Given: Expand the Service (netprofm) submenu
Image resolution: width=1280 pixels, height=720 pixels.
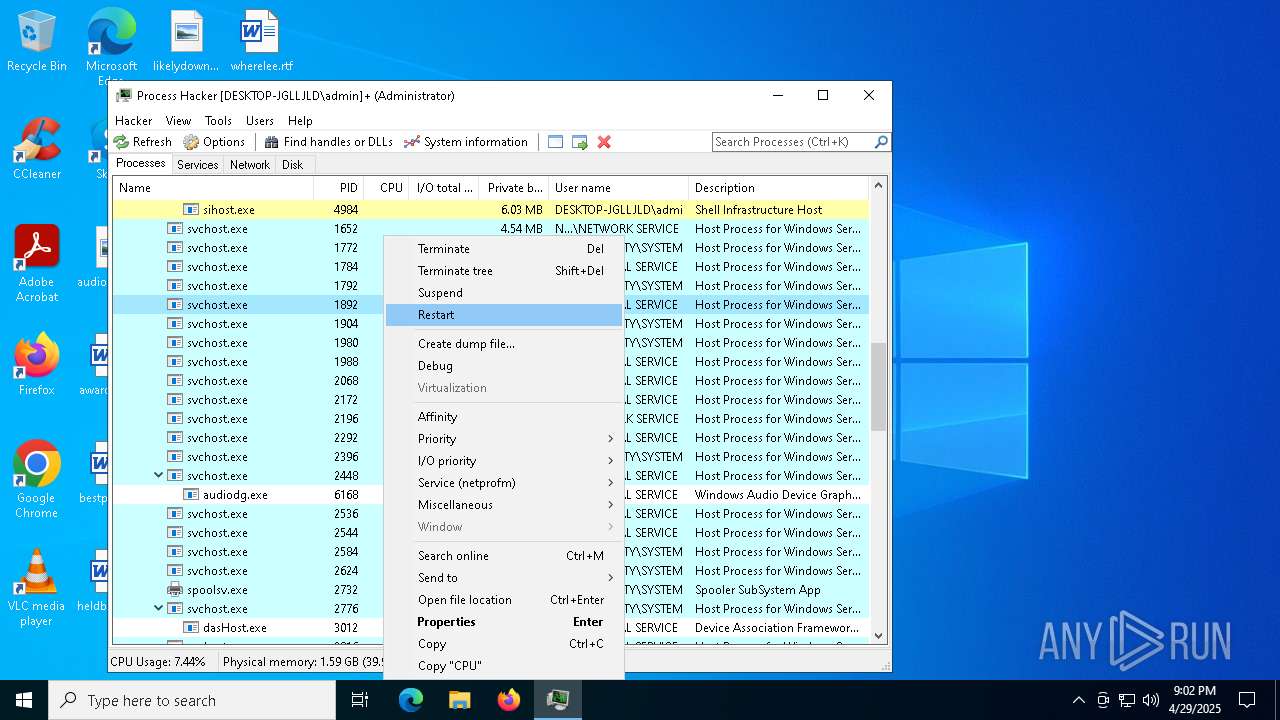Looking at the screenshot, I should [504, 483].
